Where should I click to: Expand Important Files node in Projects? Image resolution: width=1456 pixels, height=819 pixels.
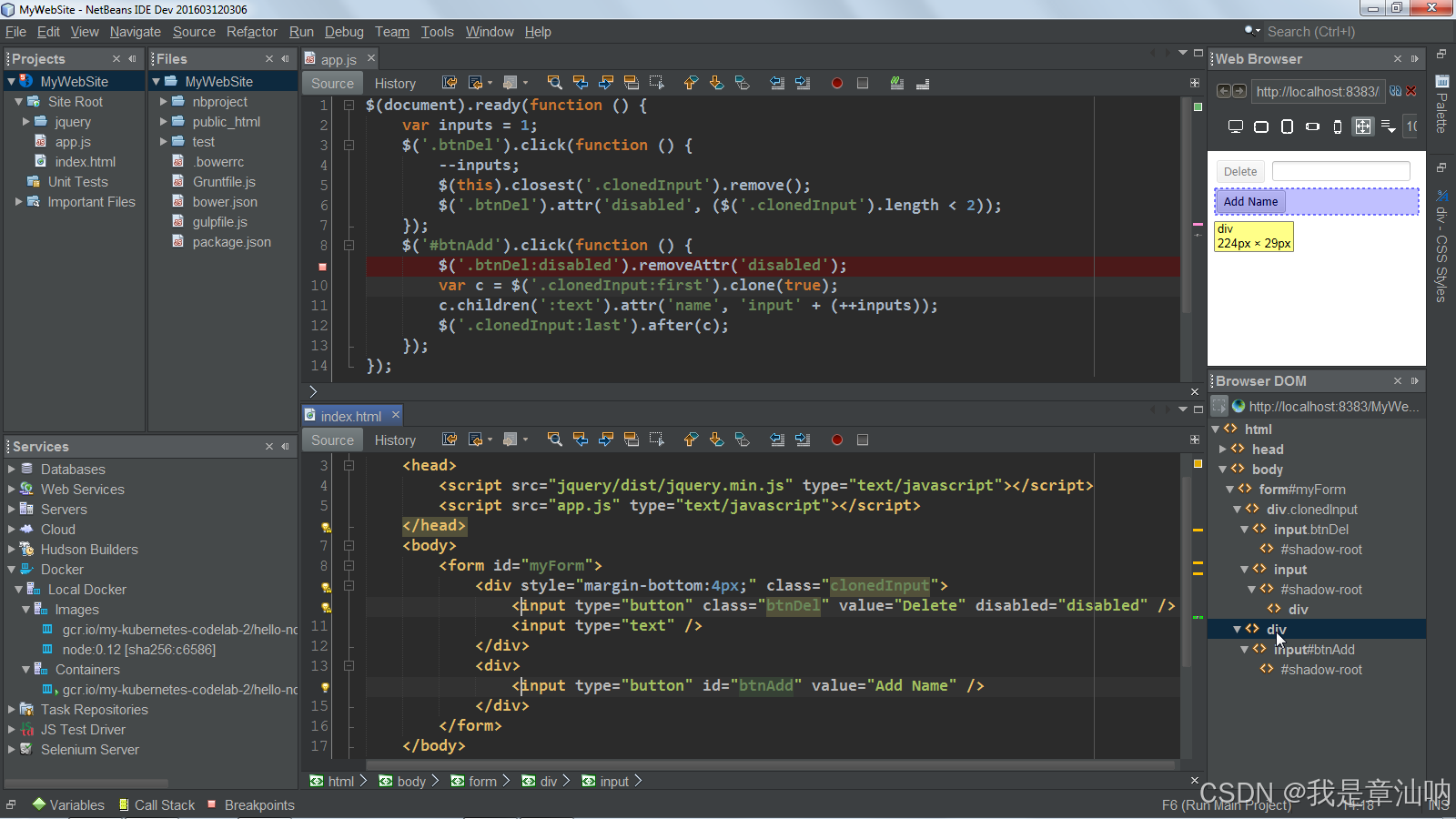[18, 202]
